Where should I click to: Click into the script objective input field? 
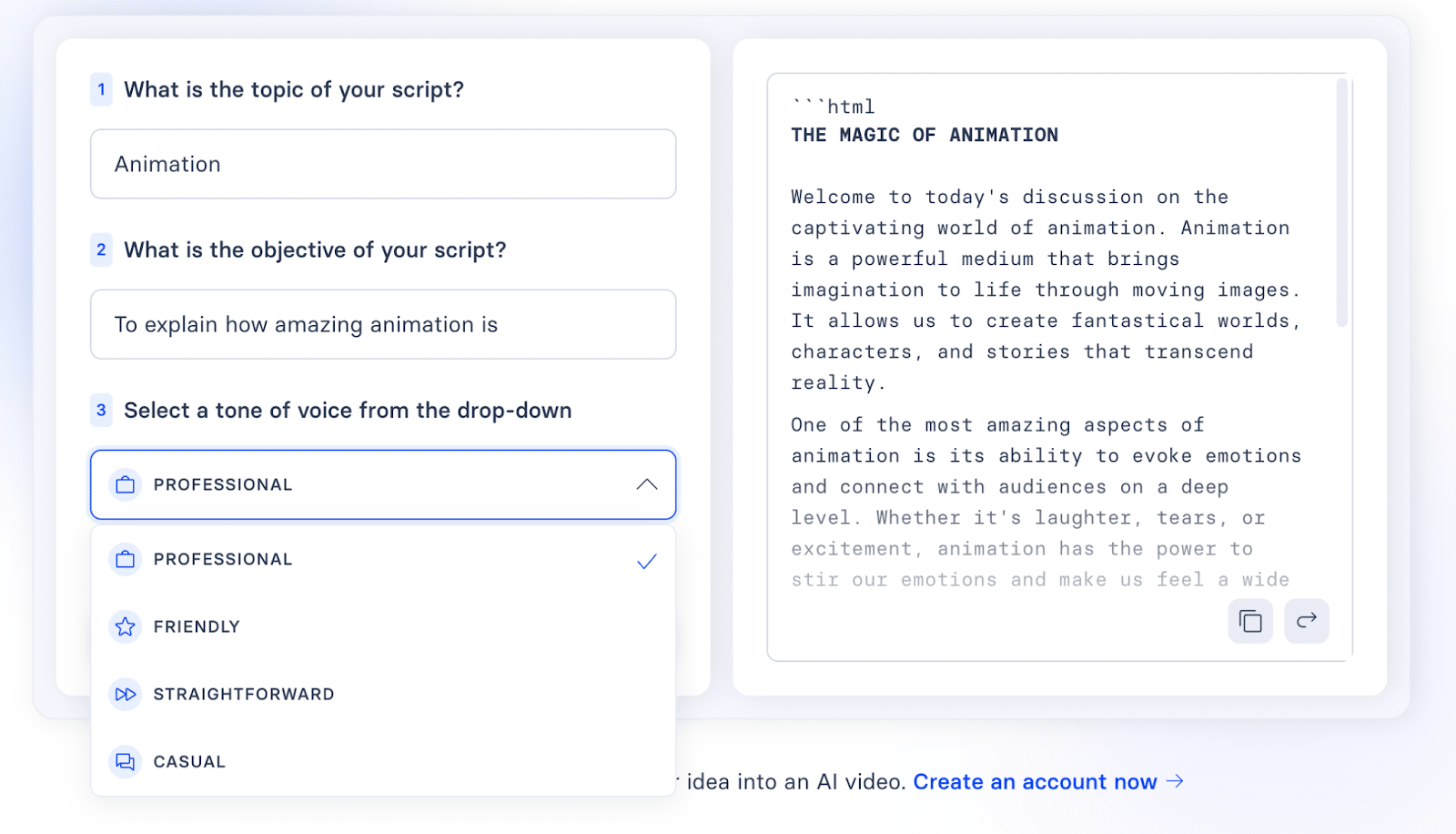(x=383, y=324)
